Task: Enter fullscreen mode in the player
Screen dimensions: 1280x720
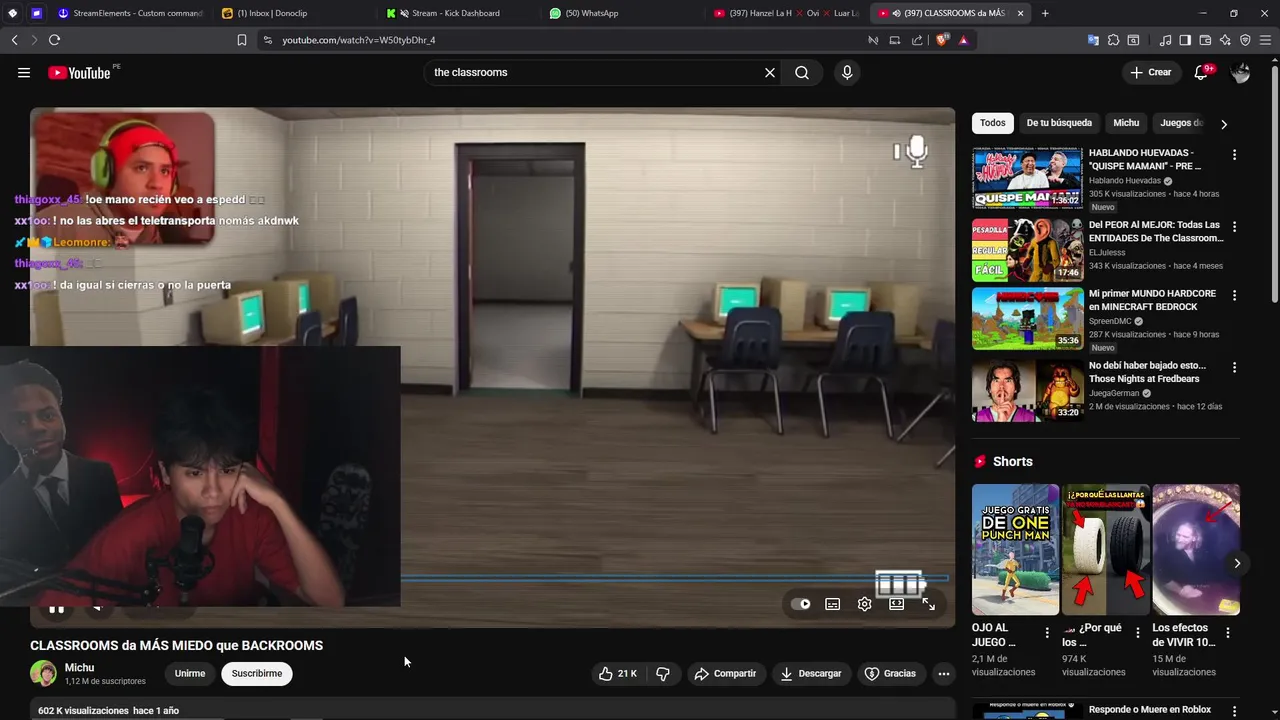Action: coord(928,604)
